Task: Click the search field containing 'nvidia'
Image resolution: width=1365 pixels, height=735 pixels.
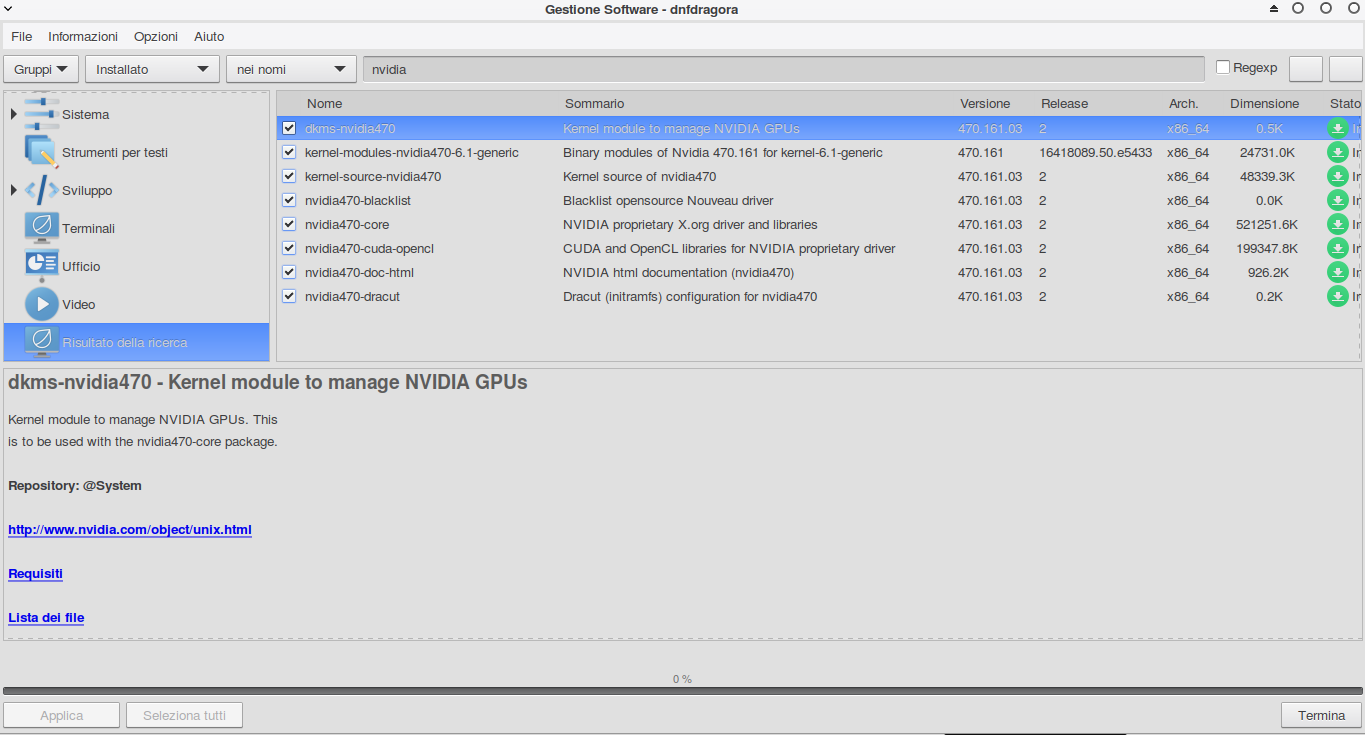Action: coord(783,69)
